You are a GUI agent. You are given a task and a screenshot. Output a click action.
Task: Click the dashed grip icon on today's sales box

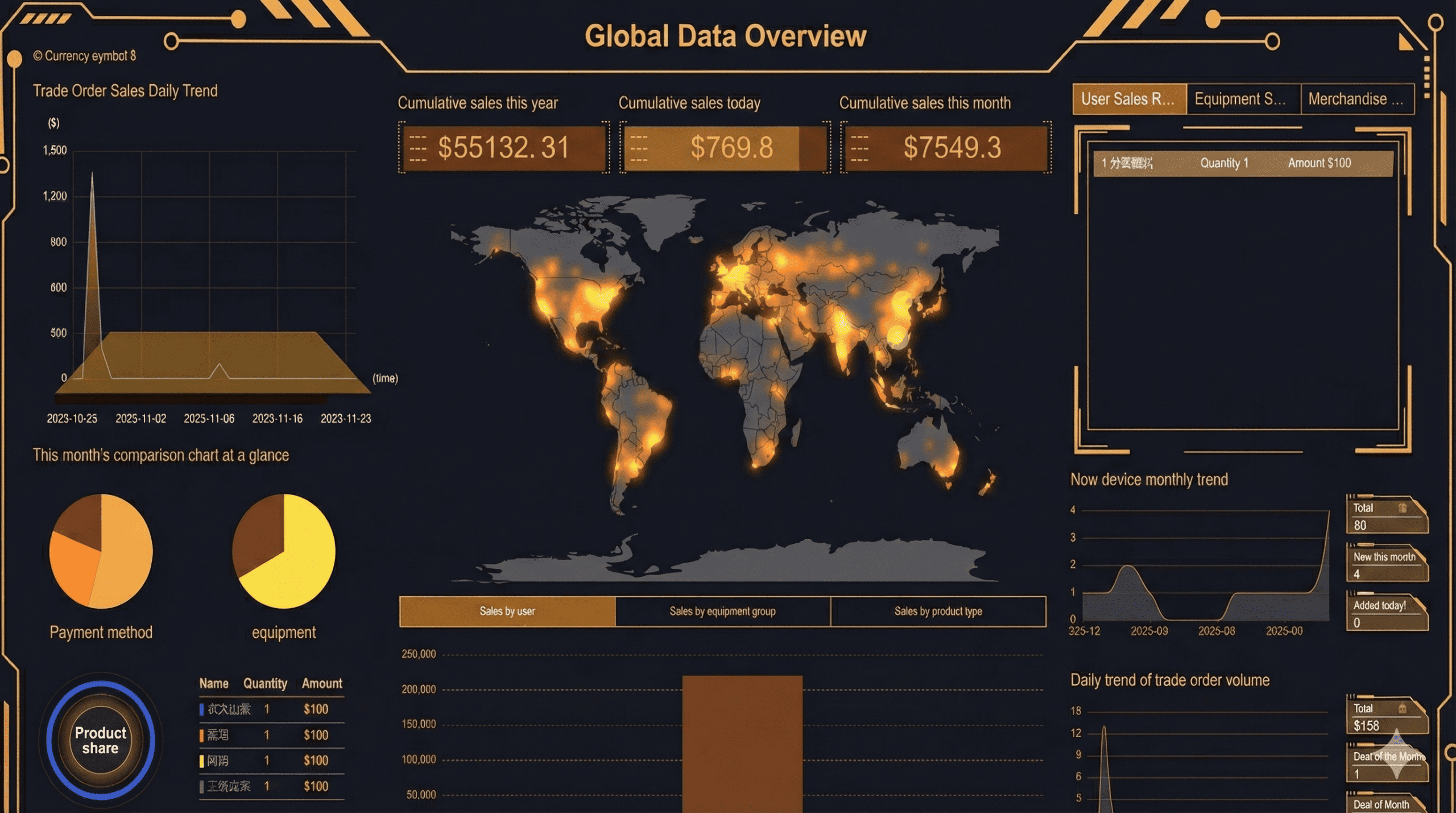click(x=639, y=148)
